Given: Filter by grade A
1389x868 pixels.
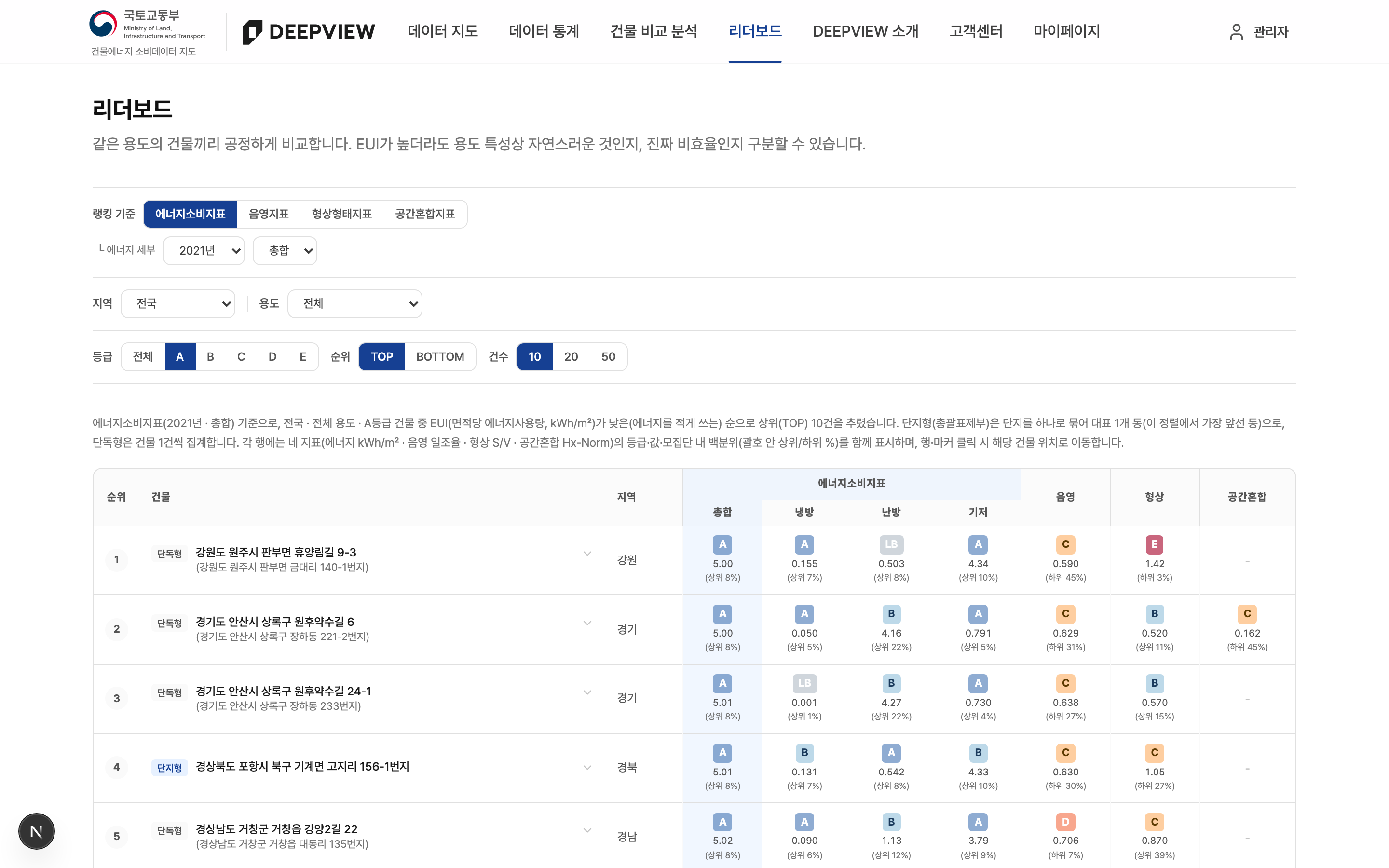Looking at the screenshot, I should (x=180, y=357).
